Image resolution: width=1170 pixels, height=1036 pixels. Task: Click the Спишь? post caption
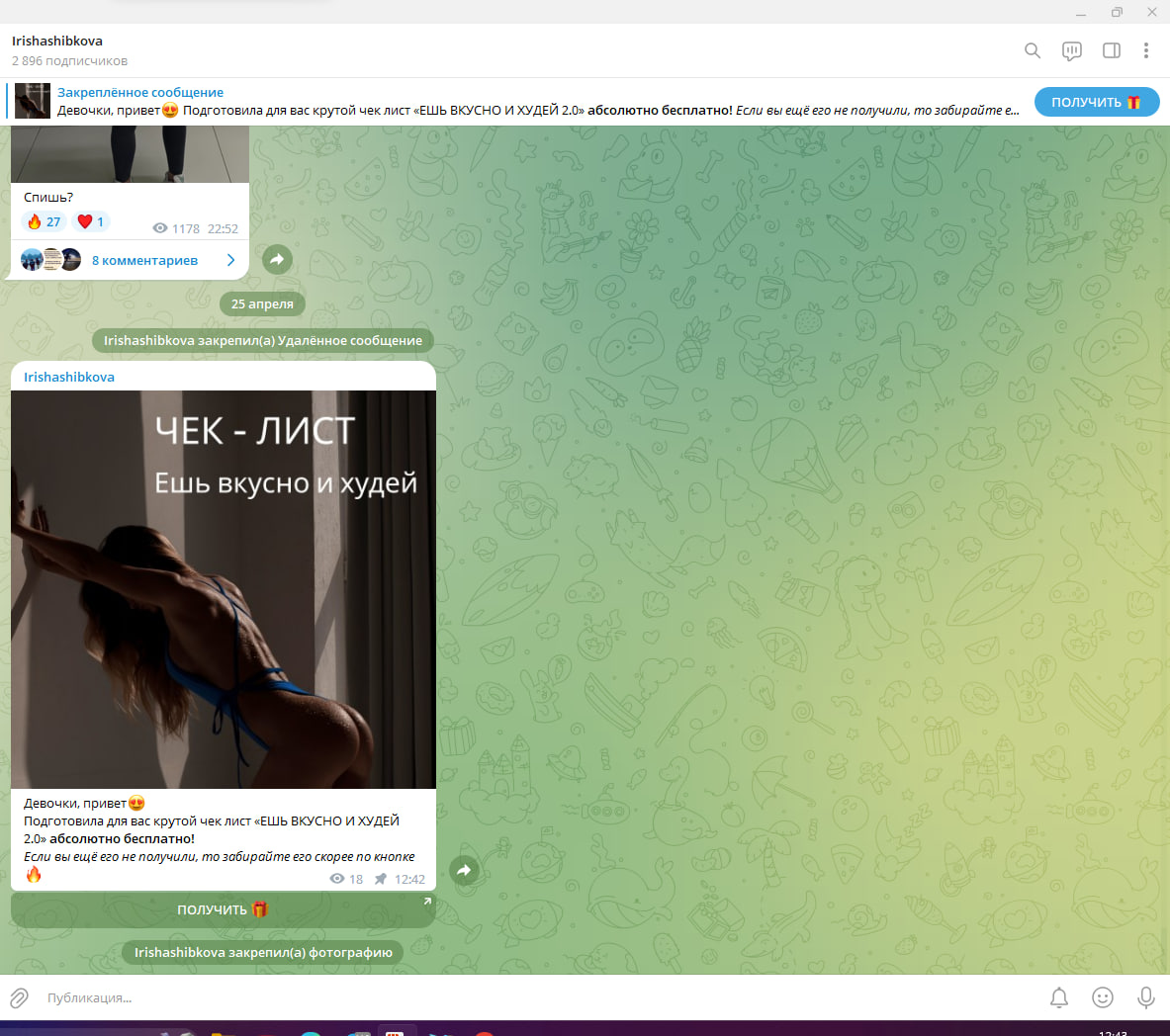[48, 197]
